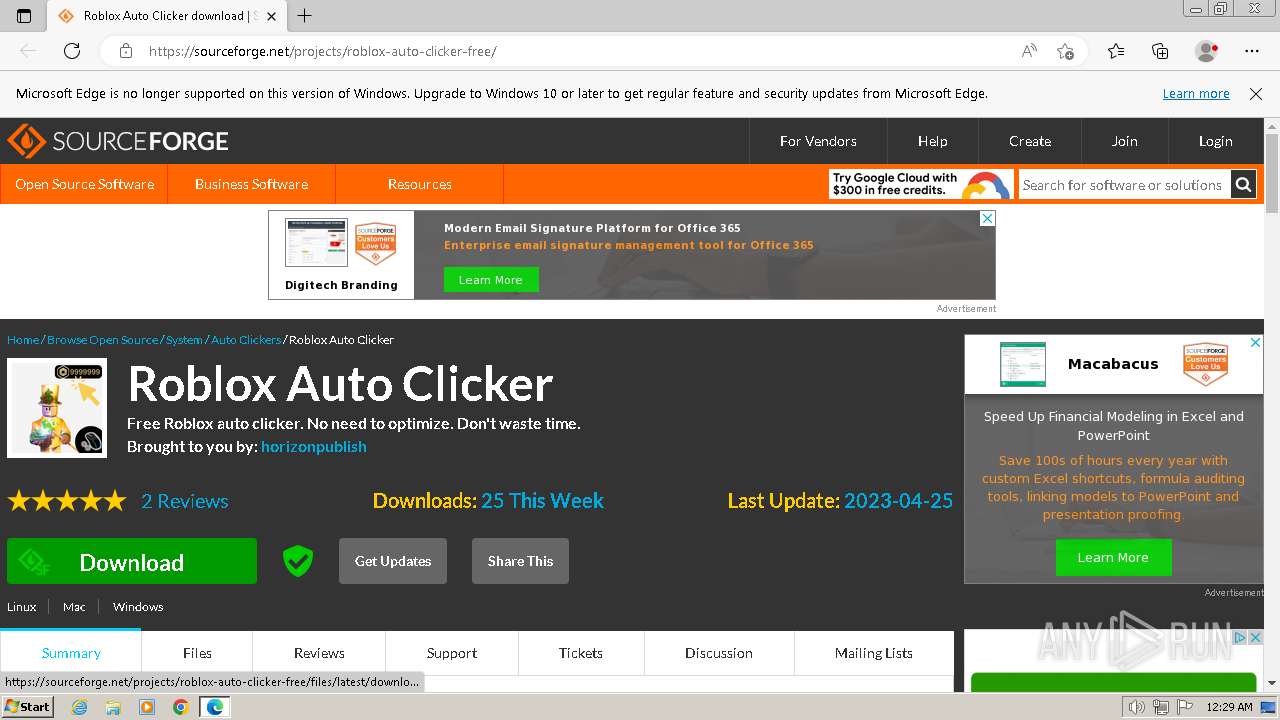Switch to the Tickets tab

[x=581, y=653]
